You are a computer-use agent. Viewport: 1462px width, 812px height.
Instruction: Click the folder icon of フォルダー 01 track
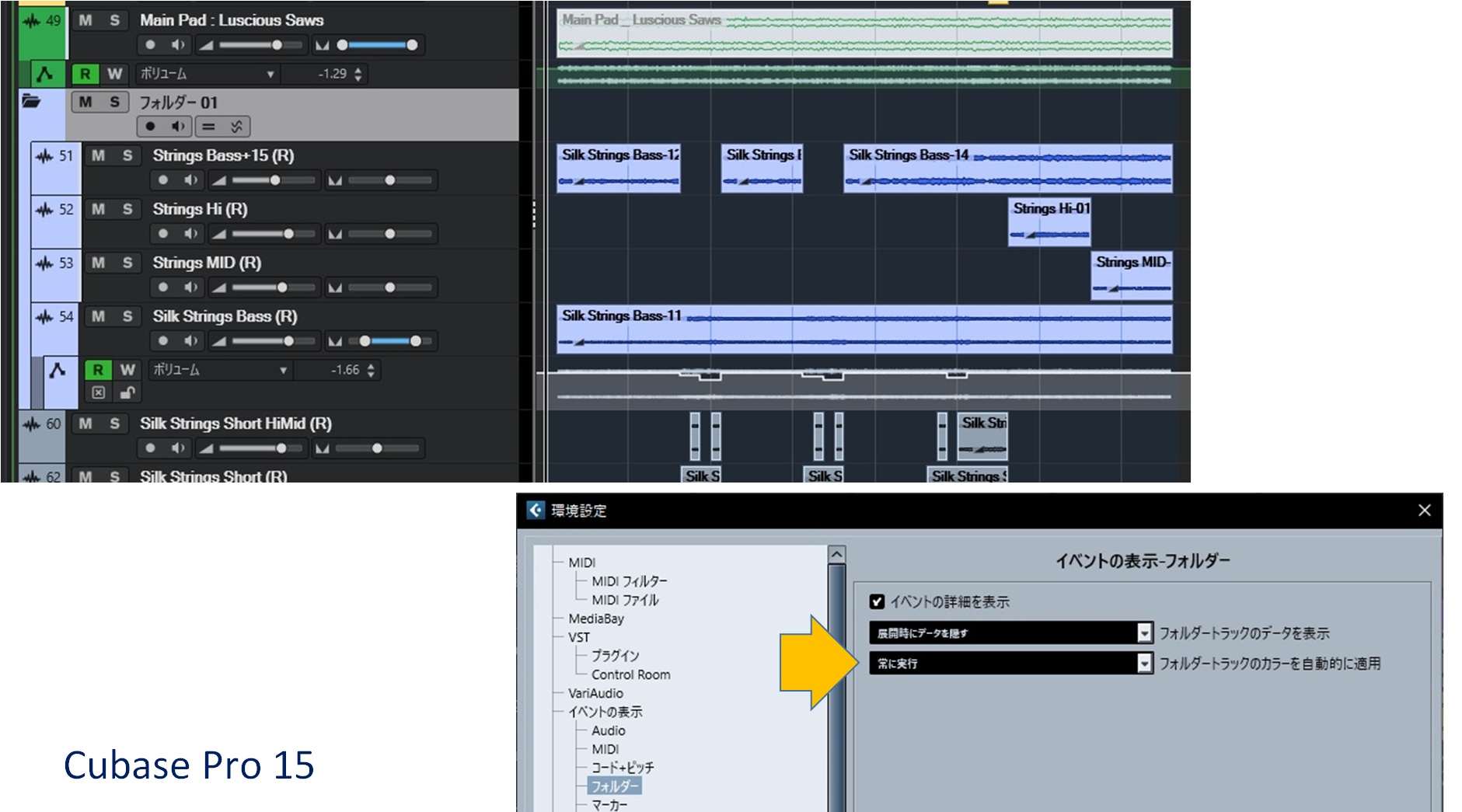31,102
